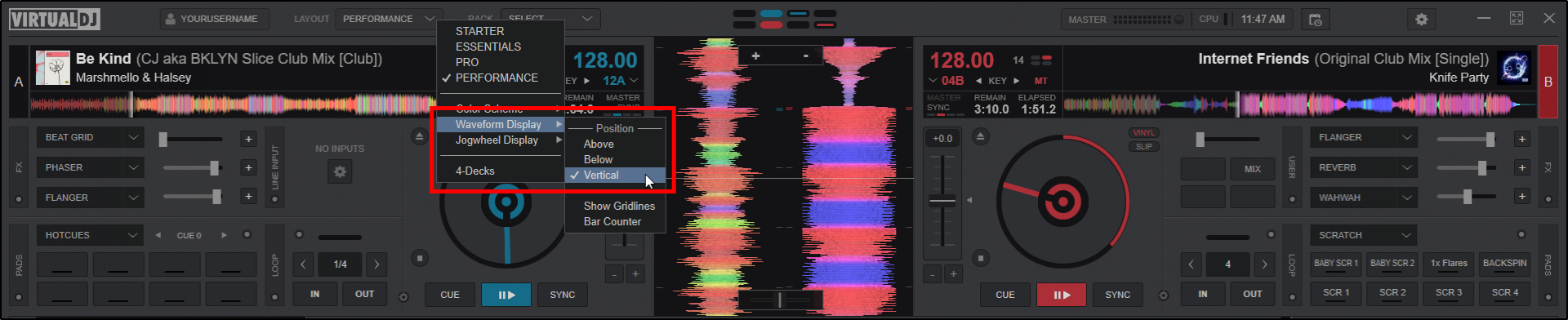Click plus button beside Beat Grid effect
Screen dimensions: 1568x320
click(248, 139)
